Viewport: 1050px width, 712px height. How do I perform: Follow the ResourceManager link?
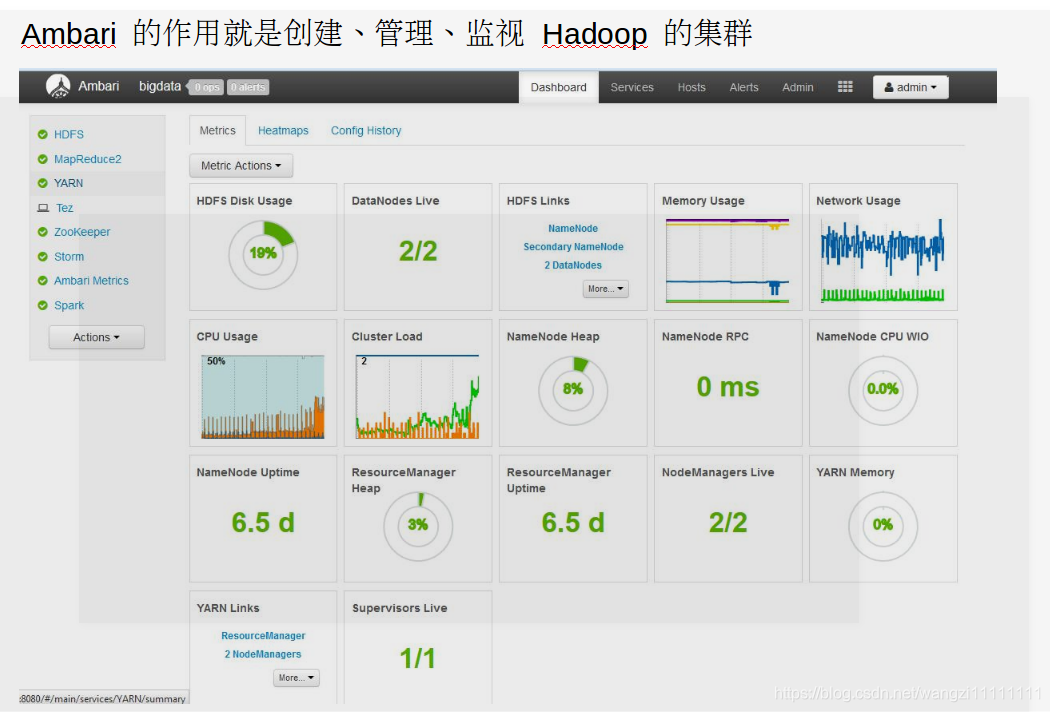point(263,636)
